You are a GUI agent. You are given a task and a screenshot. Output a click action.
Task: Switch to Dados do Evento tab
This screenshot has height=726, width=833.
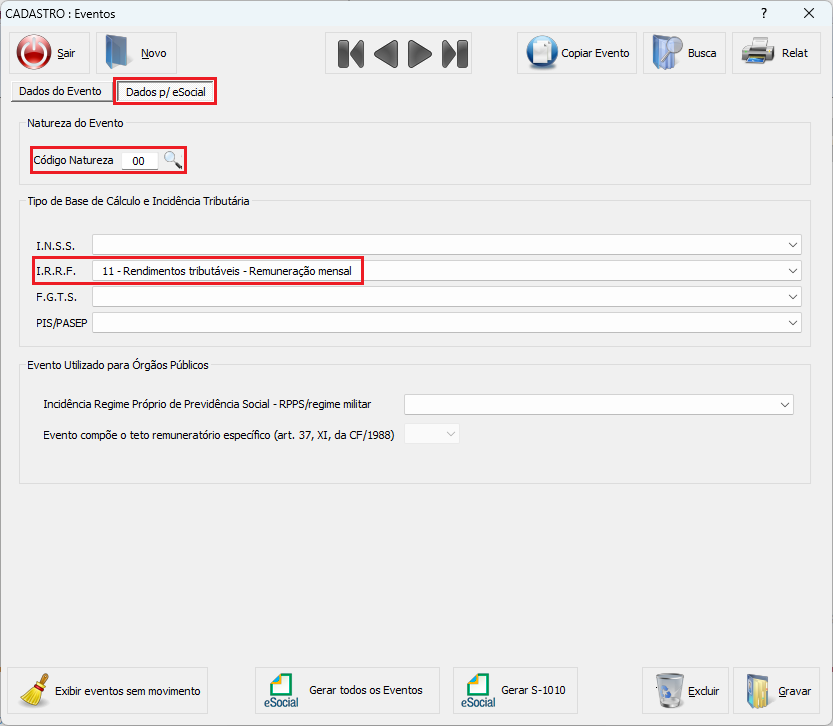click(x=60, y=91)
